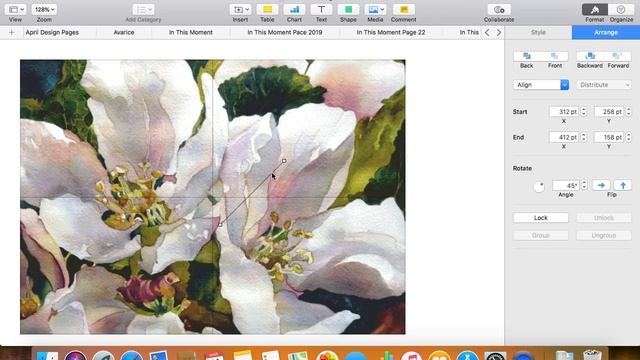The height and width of the screenshot is (360, 640).
Task: Click the Start Y field showing 258 pt
Action: click(609, 111)
